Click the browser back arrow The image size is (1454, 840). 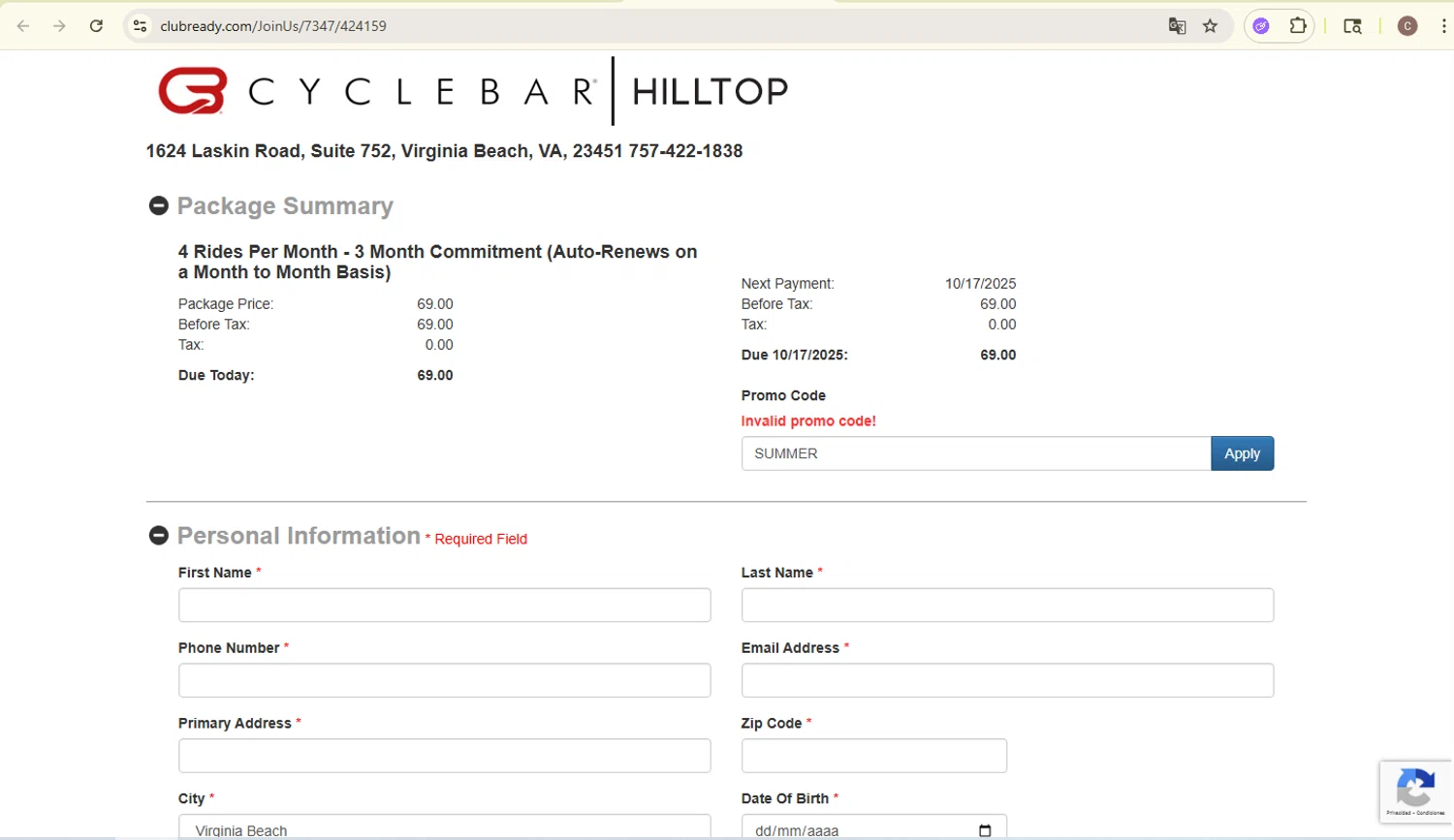pyautogui.click(x=23, y=26)
